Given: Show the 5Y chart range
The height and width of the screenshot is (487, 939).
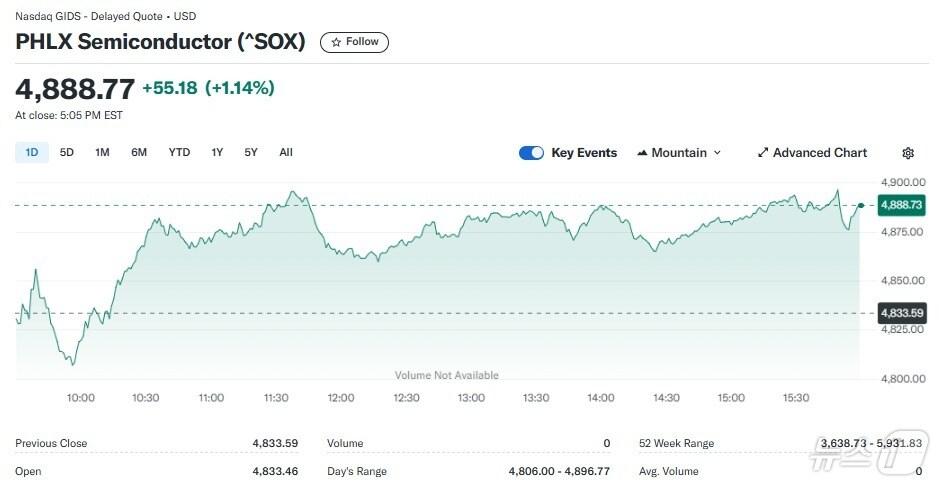Looking at the screenshot, I should click(x=251, y=152).
